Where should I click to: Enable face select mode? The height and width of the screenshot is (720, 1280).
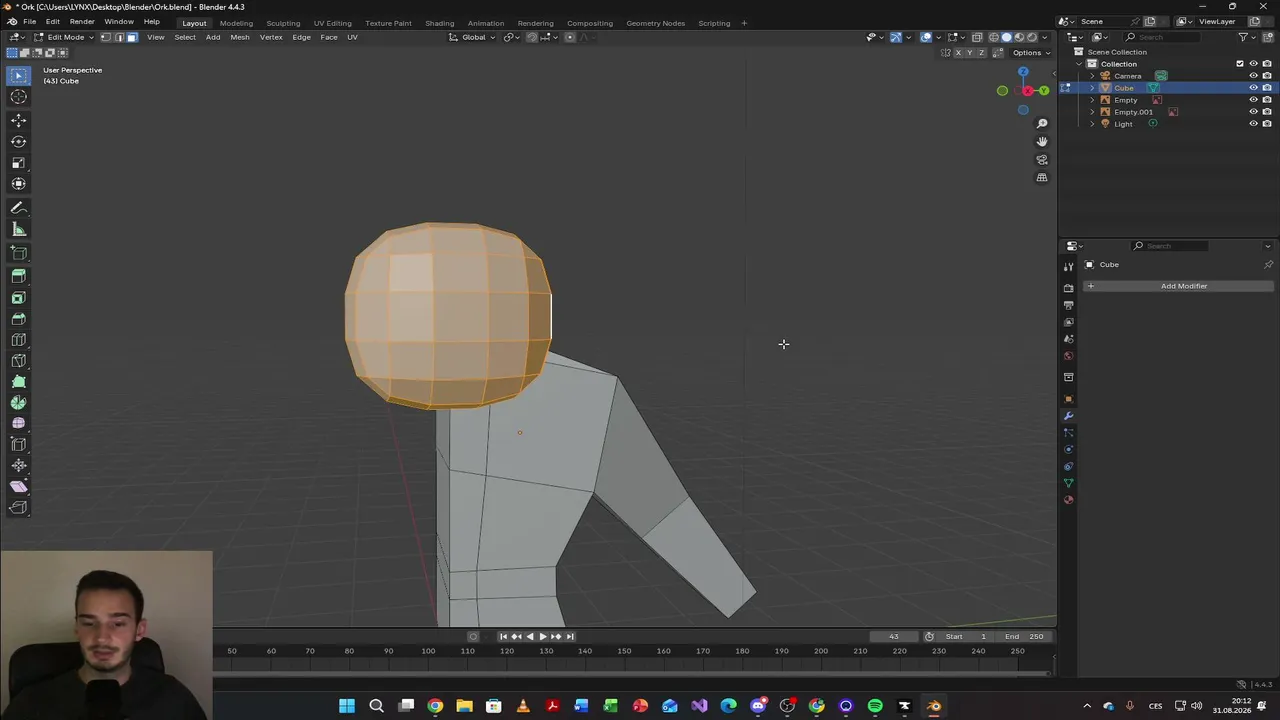[x=132, y=37]
